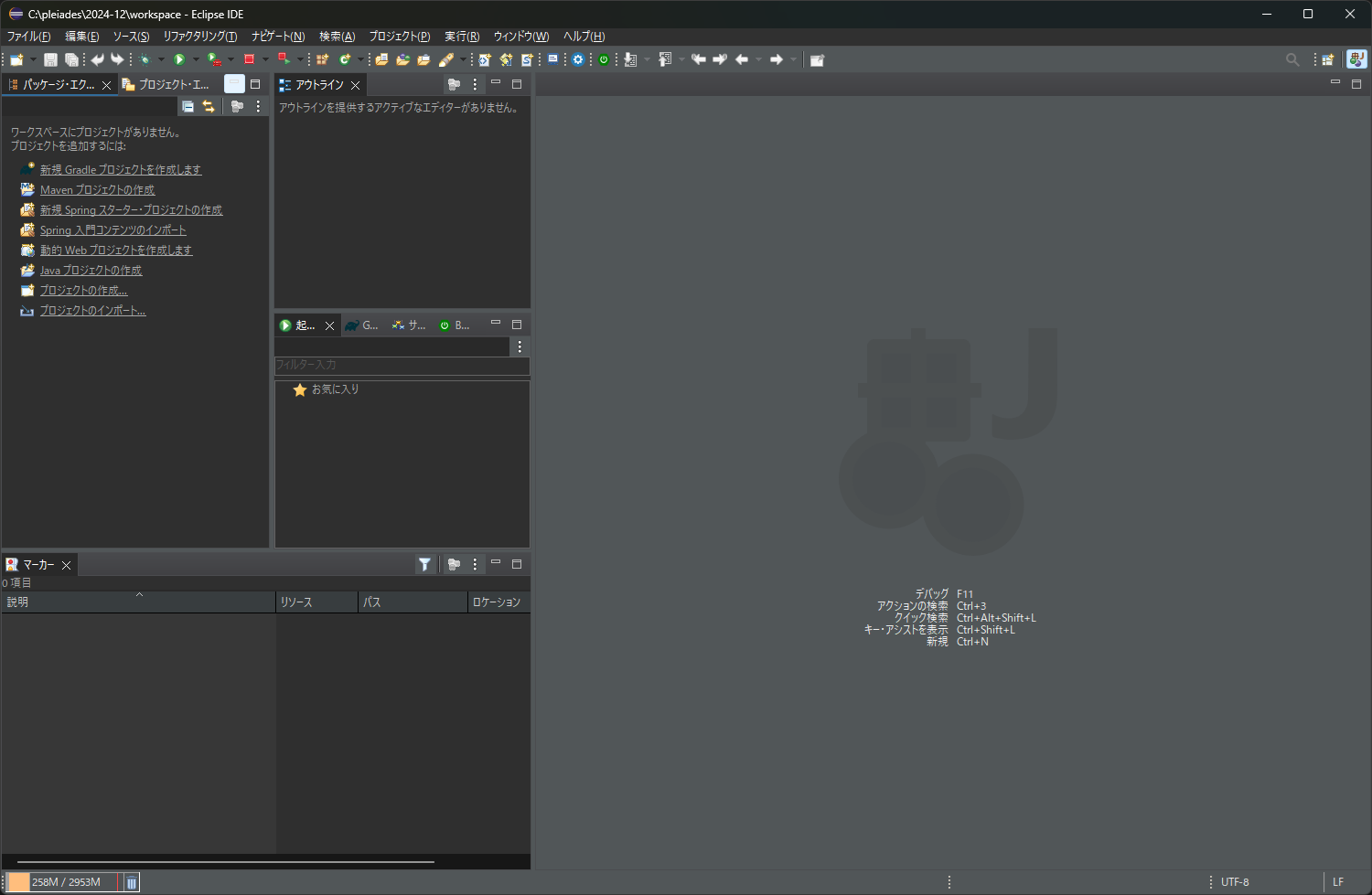Open dropdown next to flashlight Search icon
Image resolution: width=1372 pixels, height=895 pixels.
coord(463,59)
